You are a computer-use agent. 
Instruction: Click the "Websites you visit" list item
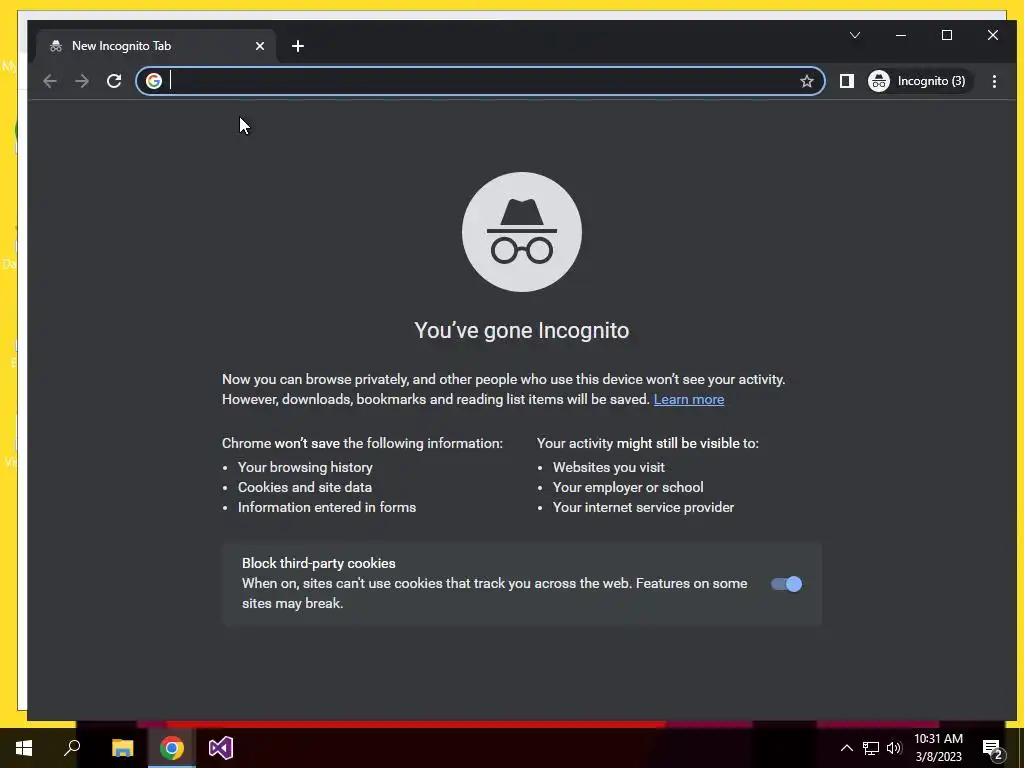click(609, 468)
